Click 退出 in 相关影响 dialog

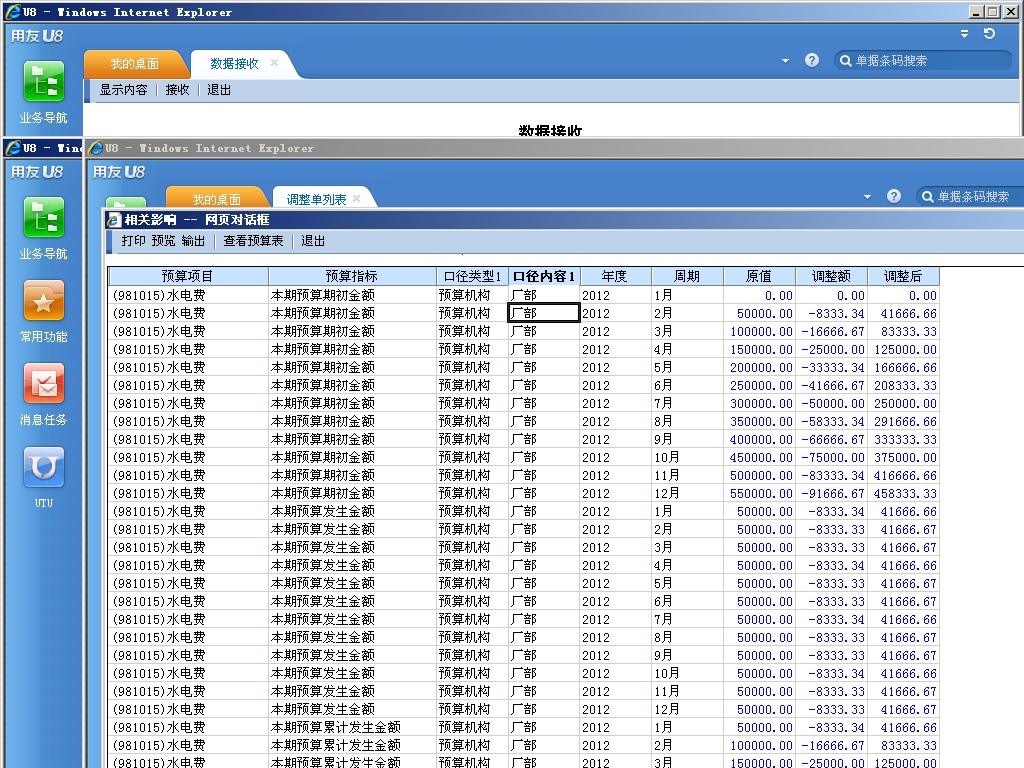coord(313,241)
